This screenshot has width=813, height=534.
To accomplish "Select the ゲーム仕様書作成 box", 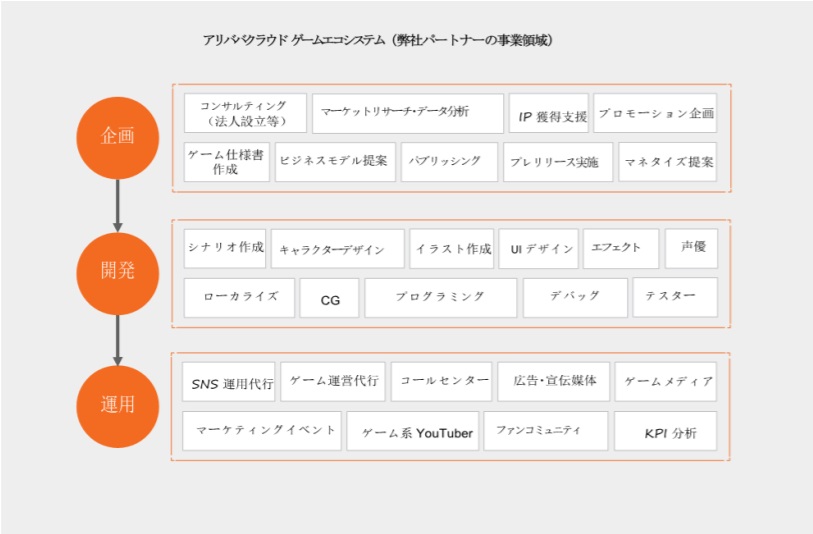I will click(x=227, y=162).
